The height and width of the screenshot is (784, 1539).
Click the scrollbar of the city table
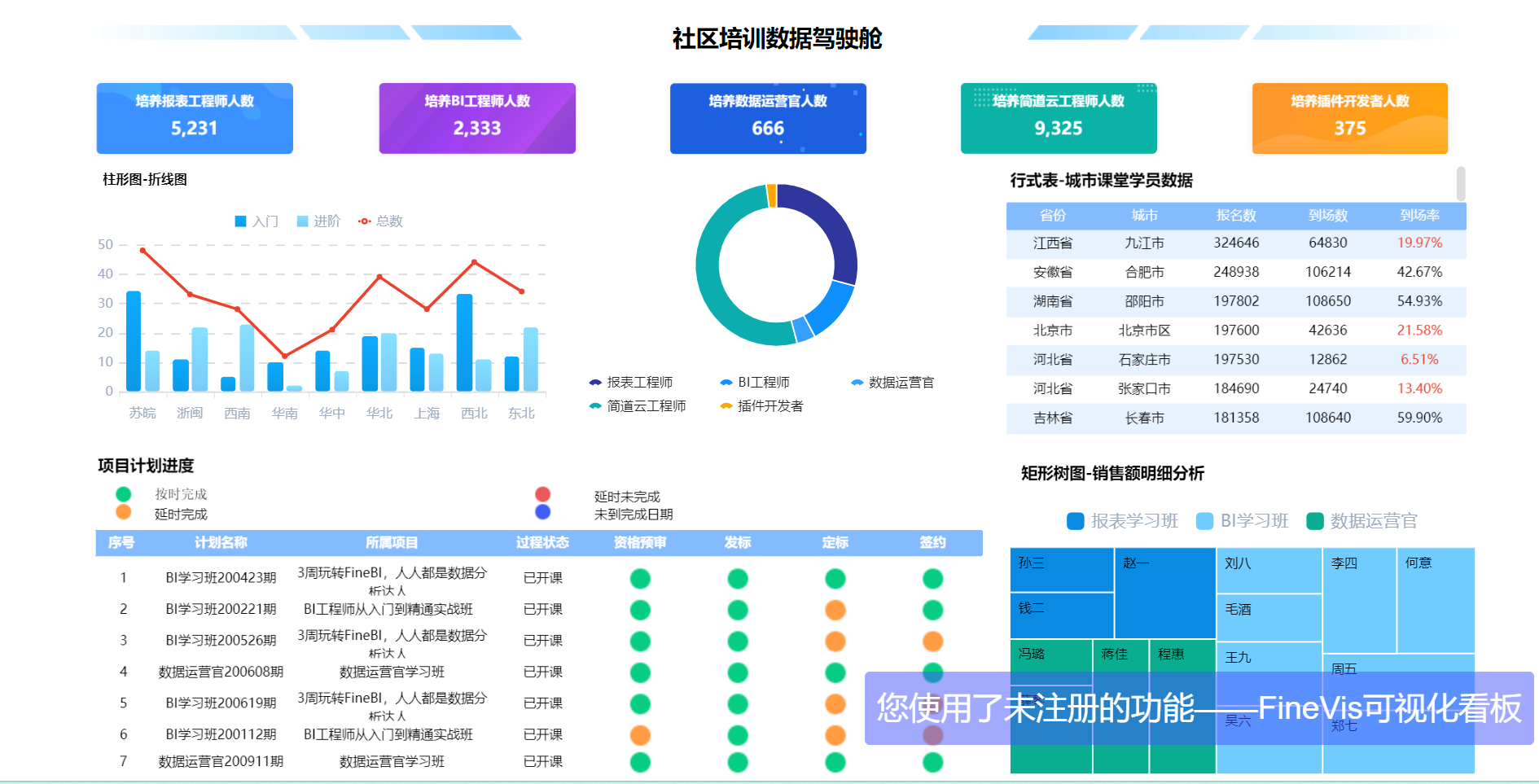pos(1461,184)
